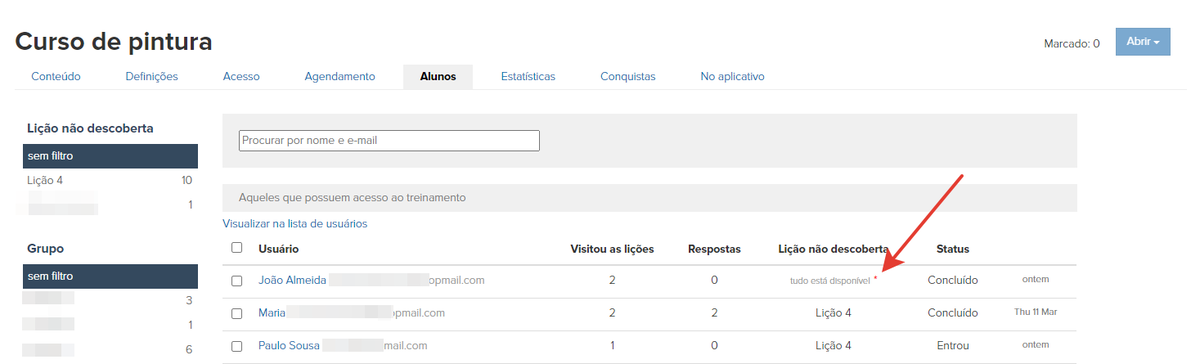Click 'tudo está disponível' in João's row
The image size is (1200, 364).
point(830,281)
